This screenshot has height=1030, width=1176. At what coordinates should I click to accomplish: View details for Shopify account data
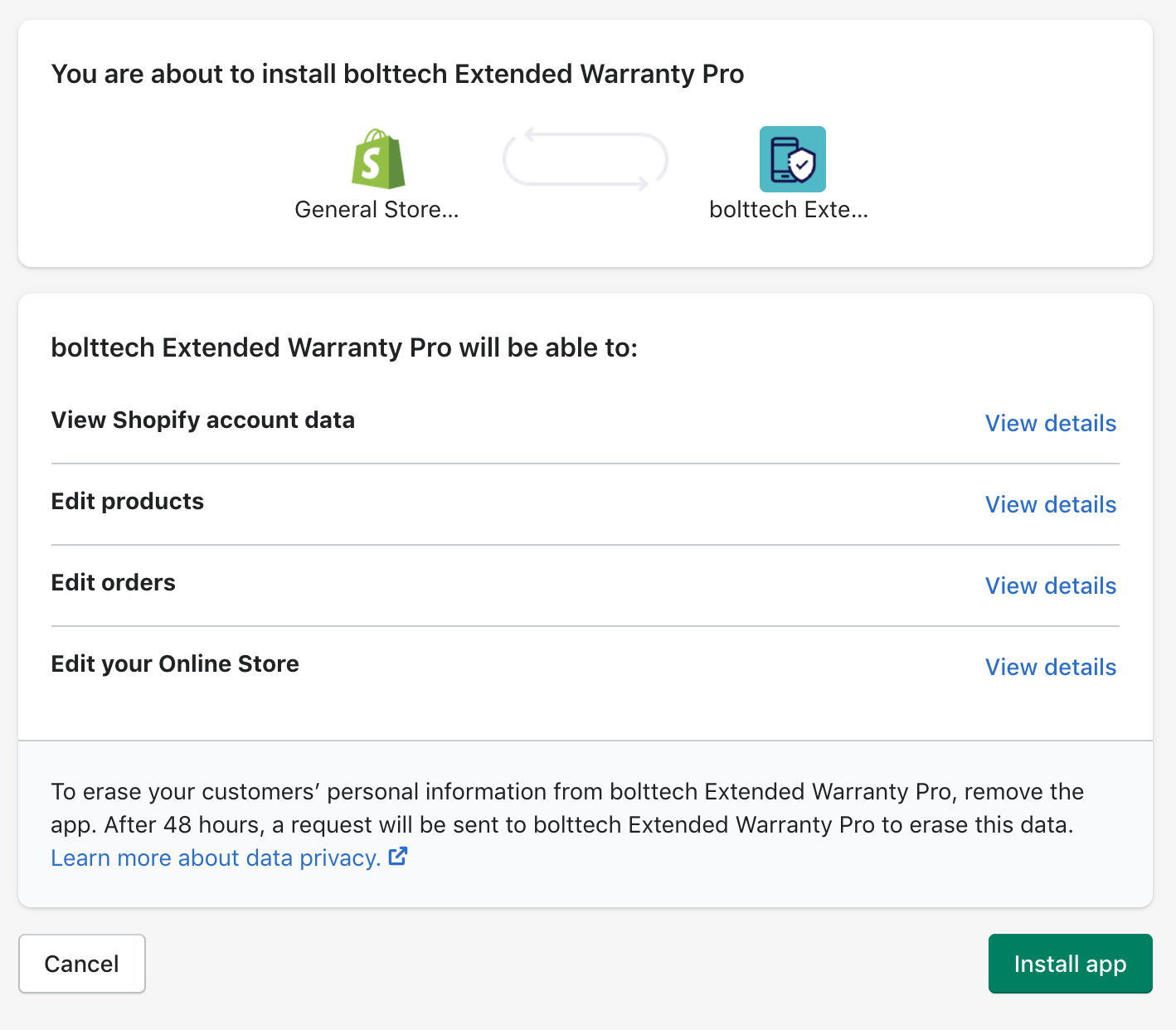point(1050,423)
